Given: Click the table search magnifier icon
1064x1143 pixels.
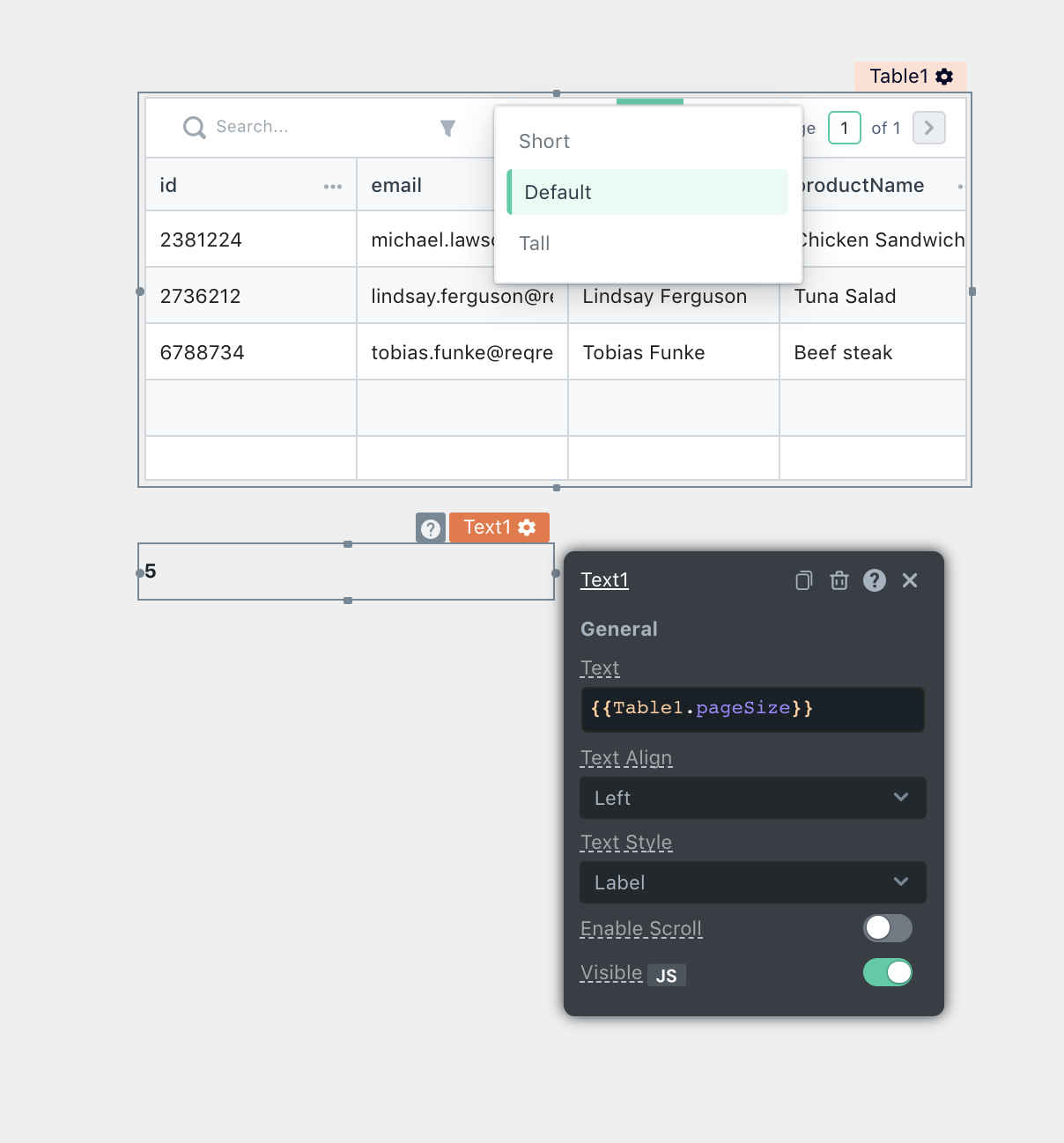Looking at the screenshot, I should coord(194,128).
